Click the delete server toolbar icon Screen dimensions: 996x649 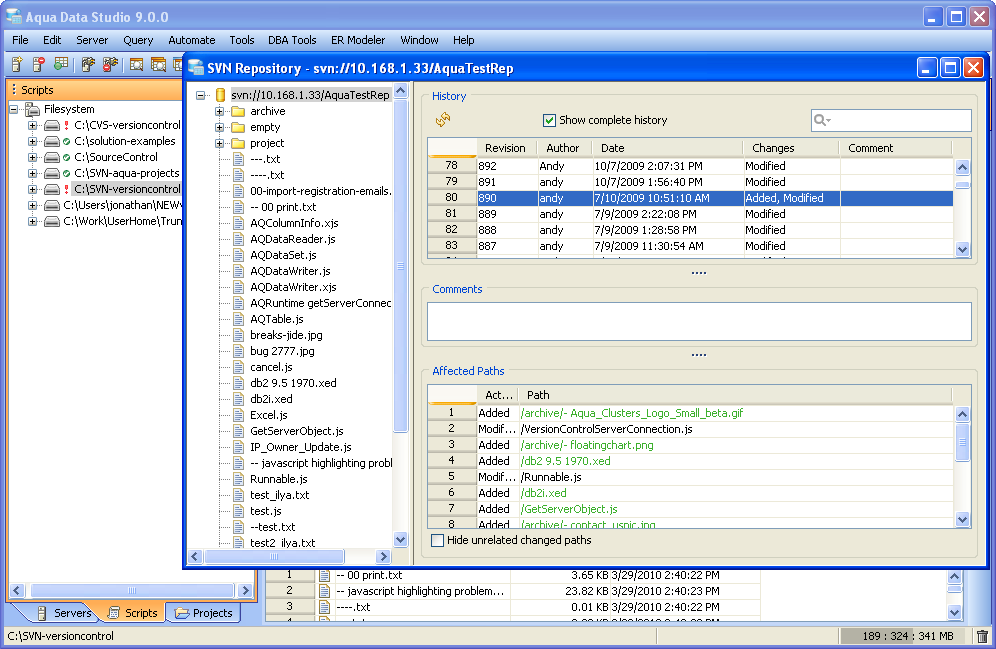(39, 65)
